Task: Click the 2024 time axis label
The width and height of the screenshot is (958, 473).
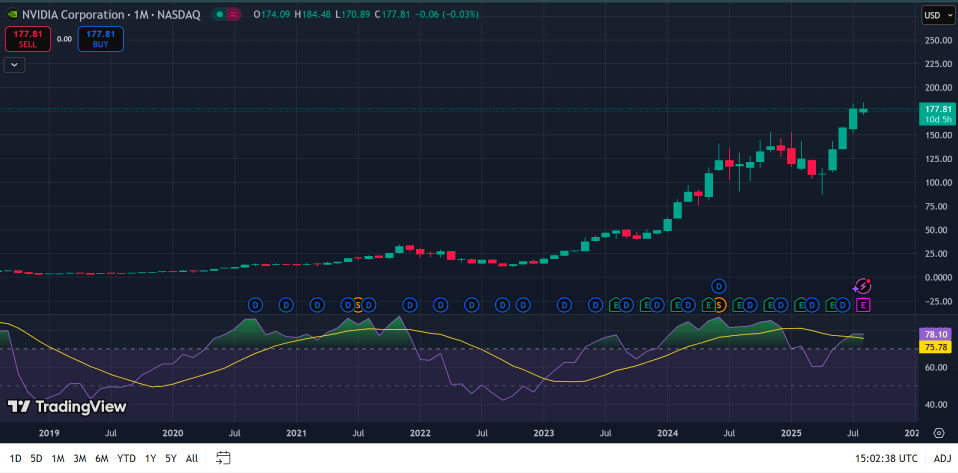Action: [668, 433]
